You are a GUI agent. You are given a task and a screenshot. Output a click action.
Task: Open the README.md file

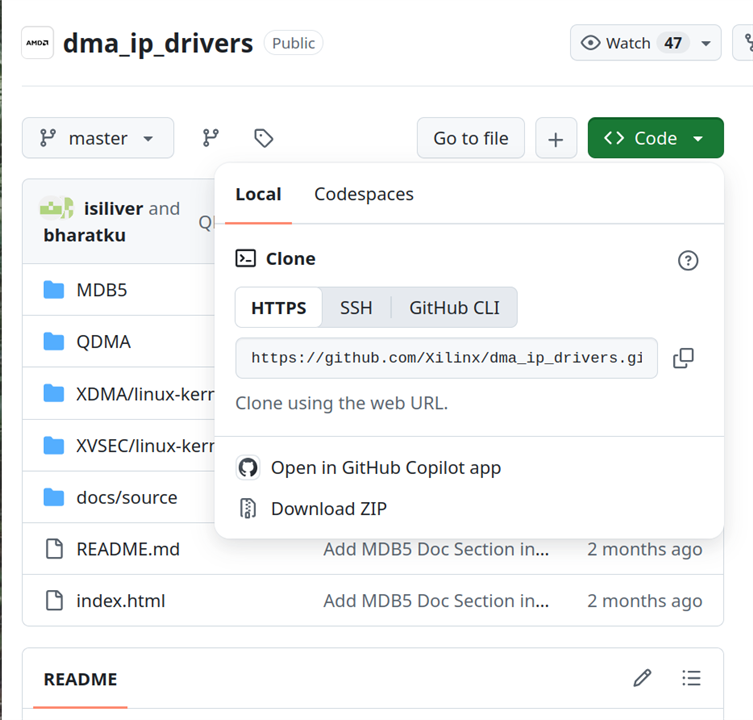128,549
